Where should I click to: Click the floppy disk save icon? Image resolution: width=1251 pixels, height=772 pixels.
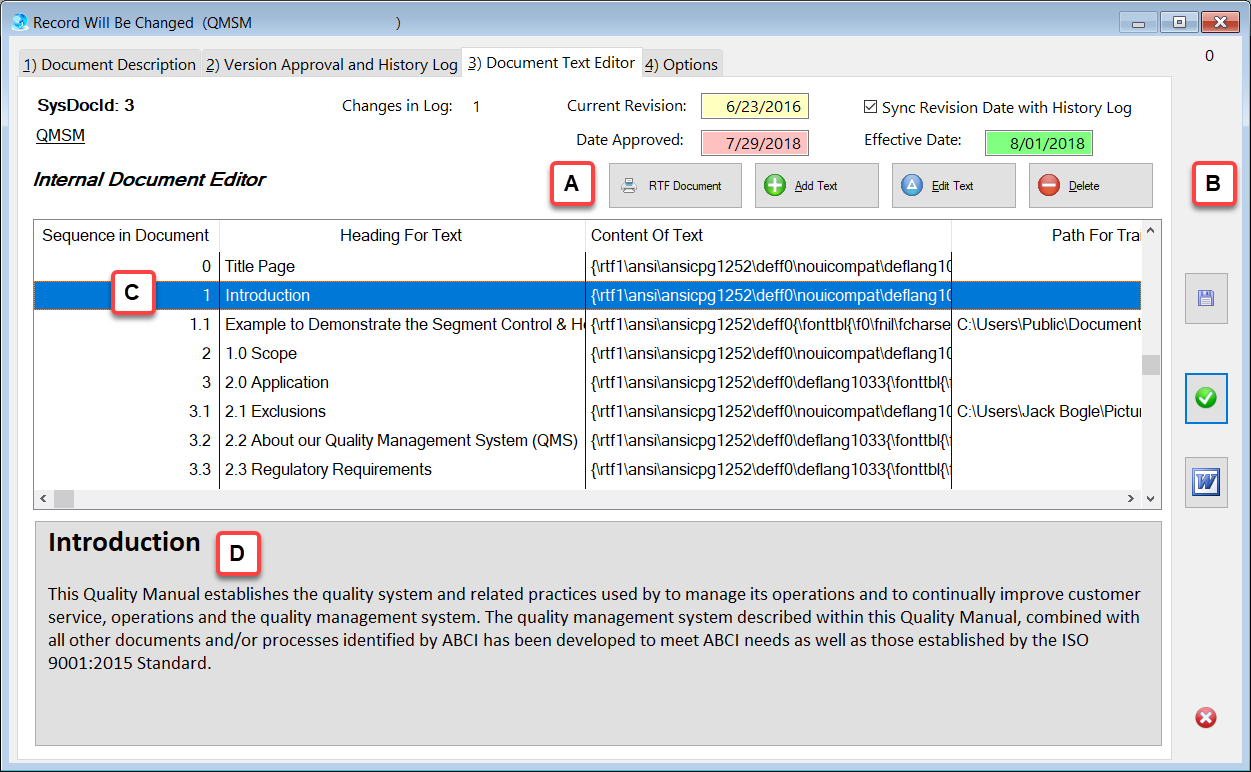1206,298
